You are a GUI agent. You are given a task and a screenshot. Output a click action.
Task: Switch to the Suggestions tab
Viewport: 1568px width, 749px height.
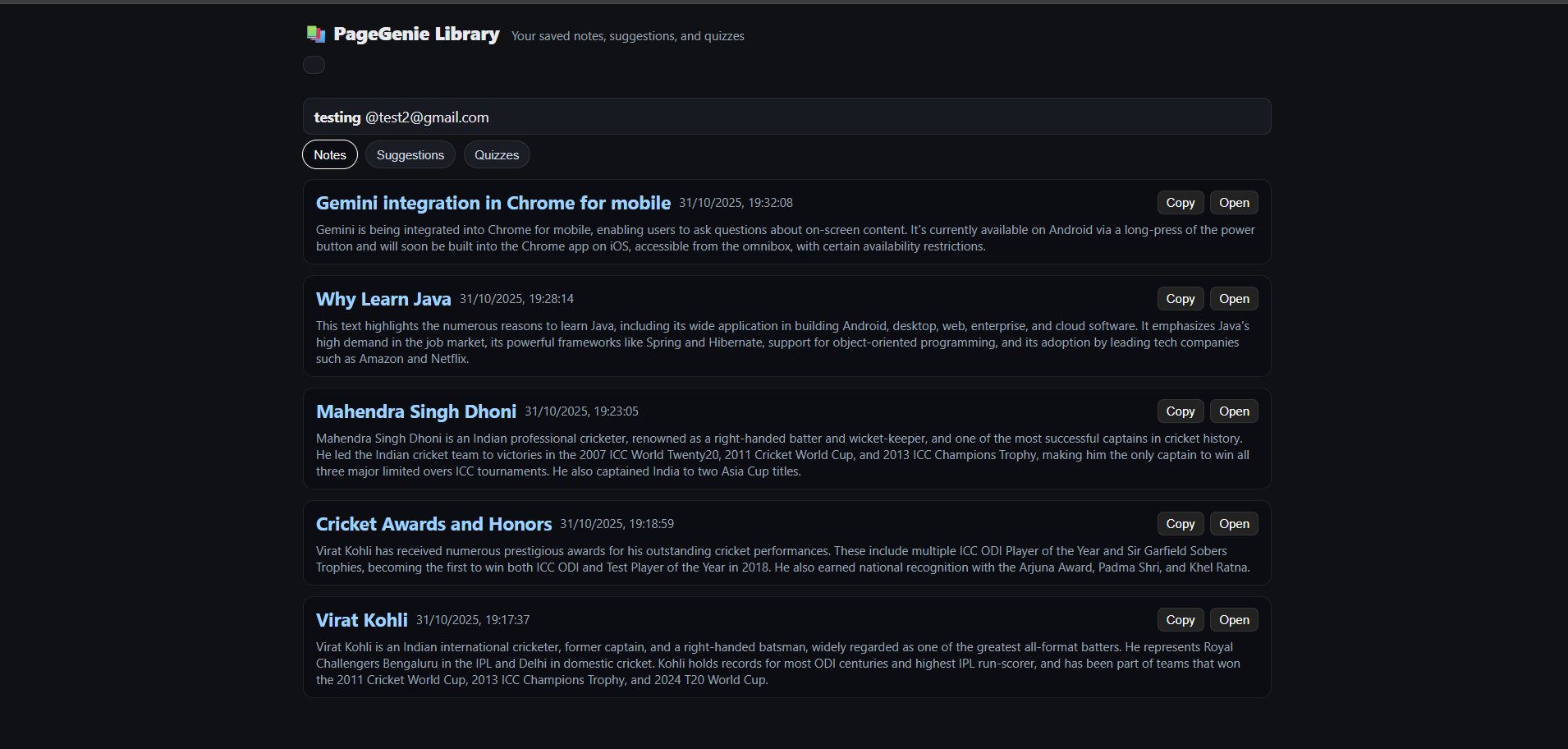[x=410, y=154]
